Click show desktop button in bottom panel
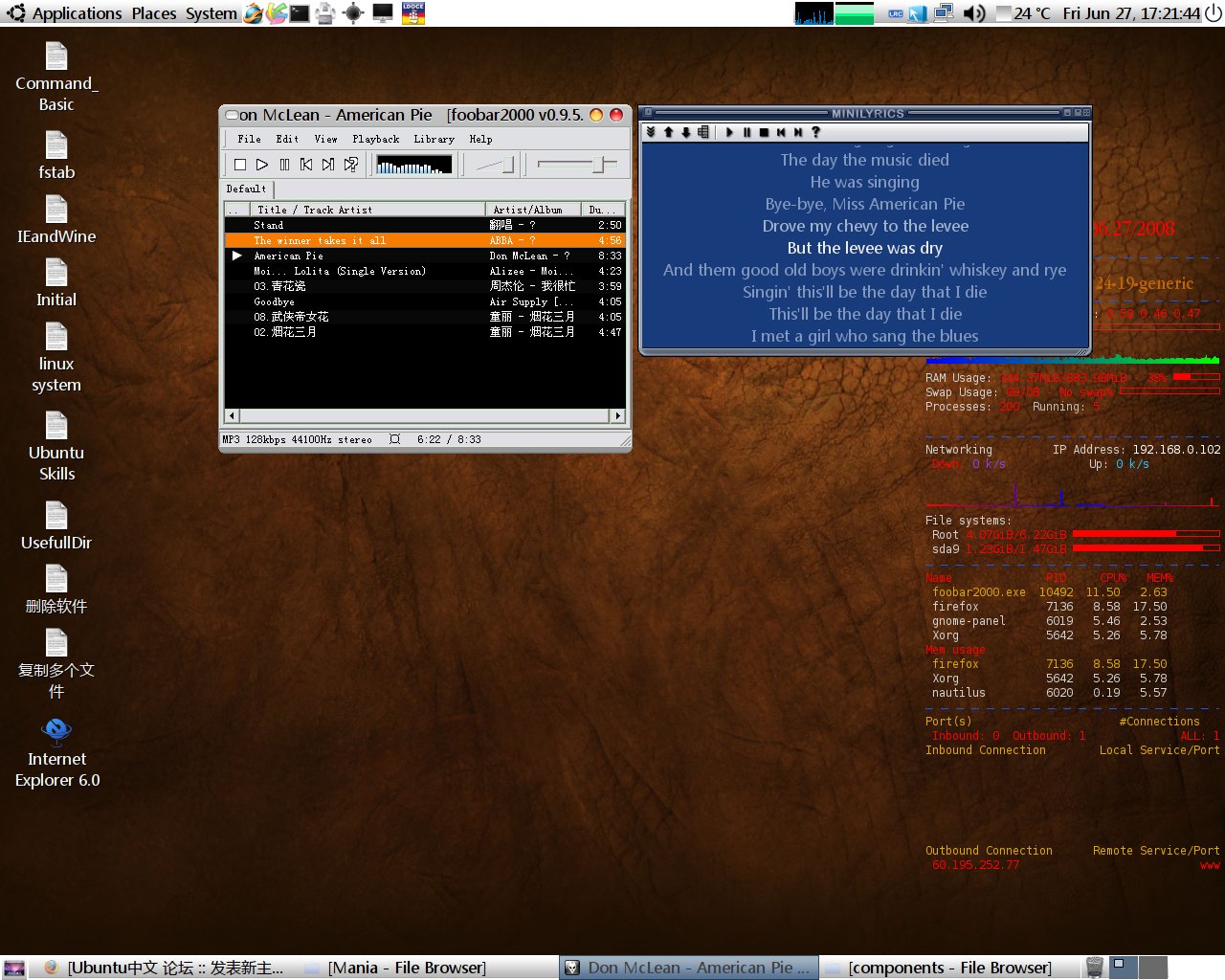 pos(14,968)
